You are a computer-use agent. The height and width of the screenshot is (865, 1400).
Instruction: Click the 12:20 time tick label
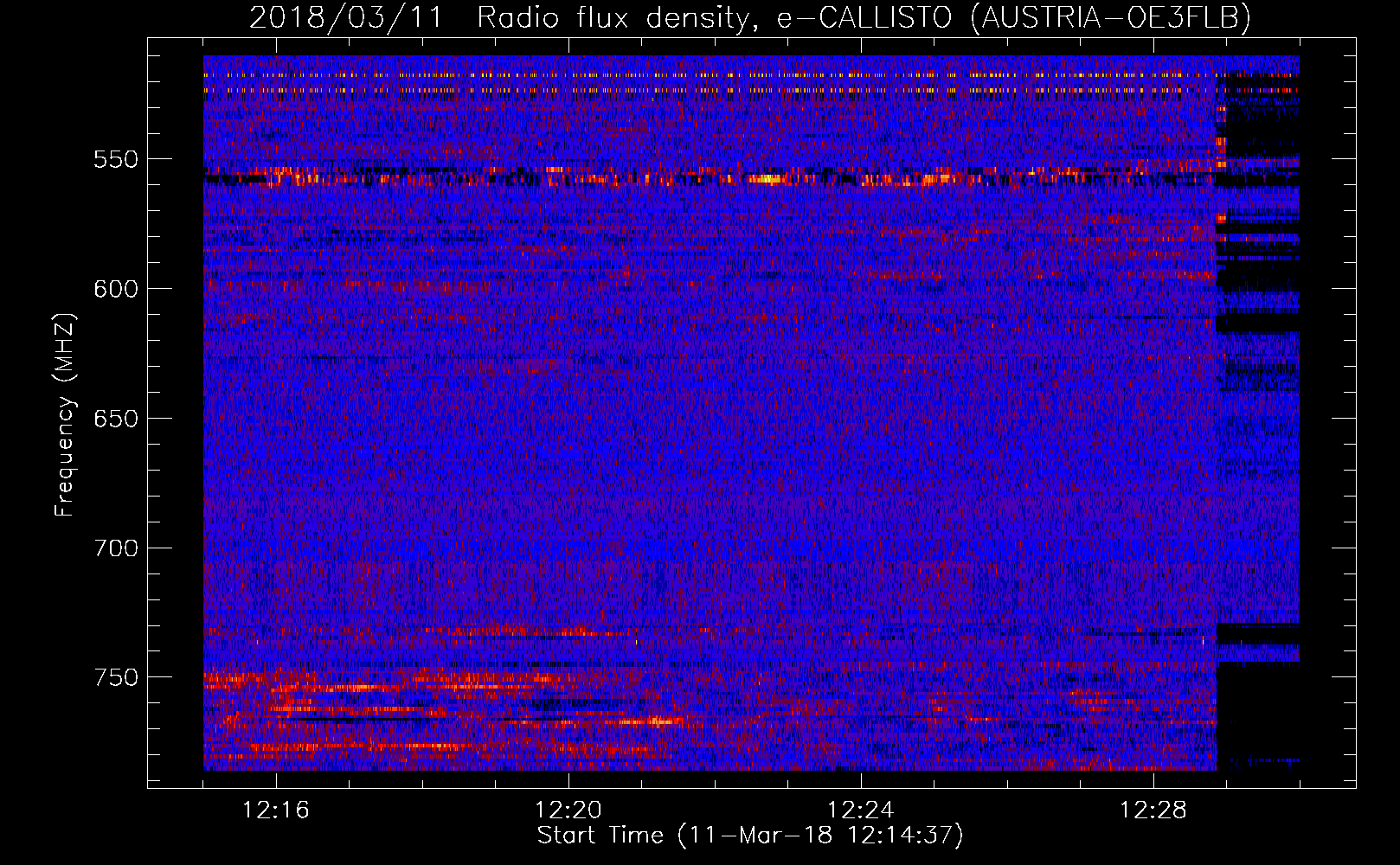pyautogui.click(x=568, y=811)
